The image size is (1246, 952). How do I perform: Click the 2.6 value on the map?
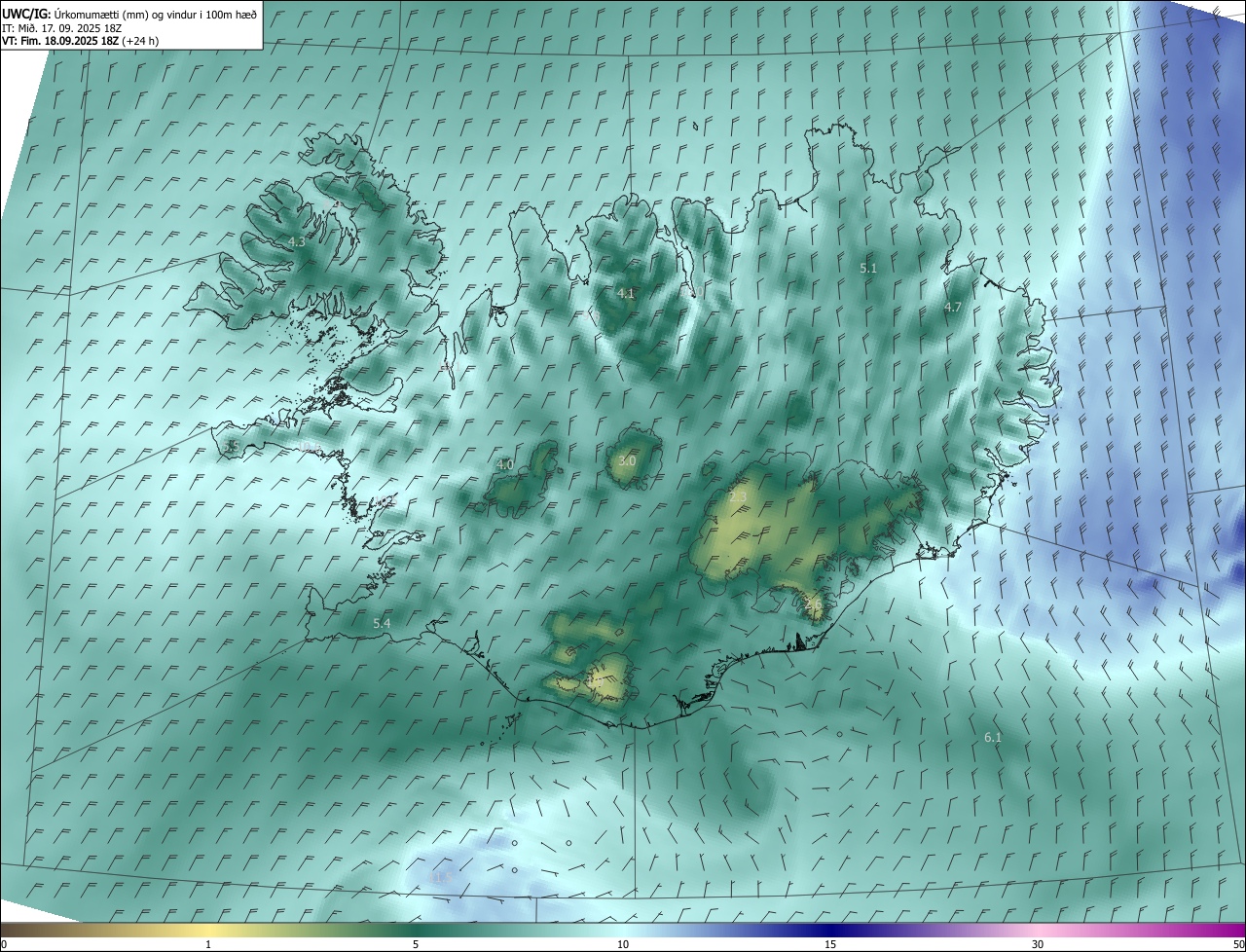tap(814, 604)
